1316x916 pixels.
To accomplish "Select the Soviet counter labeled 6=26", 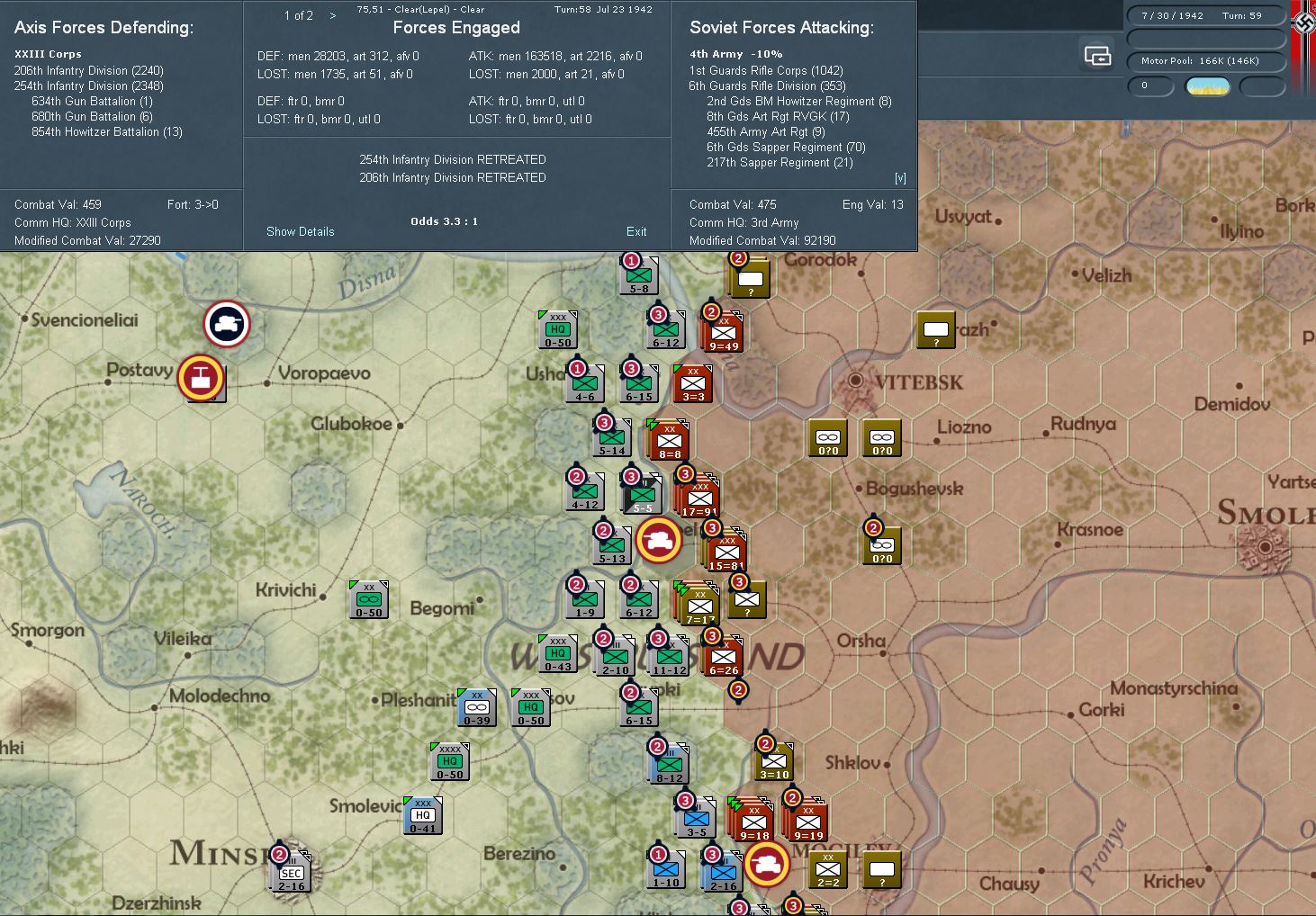I will coord(724,656).
